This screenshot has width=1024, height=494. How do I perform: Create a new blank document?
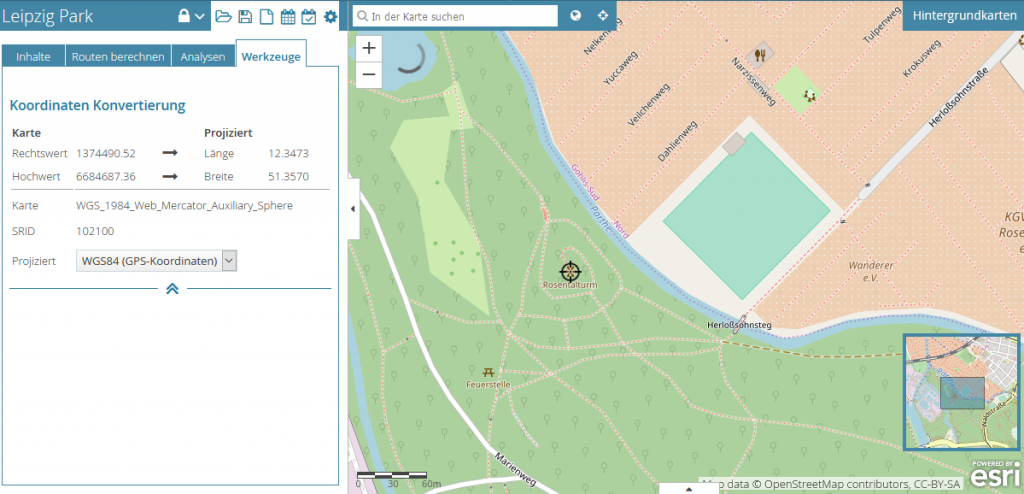266,16
